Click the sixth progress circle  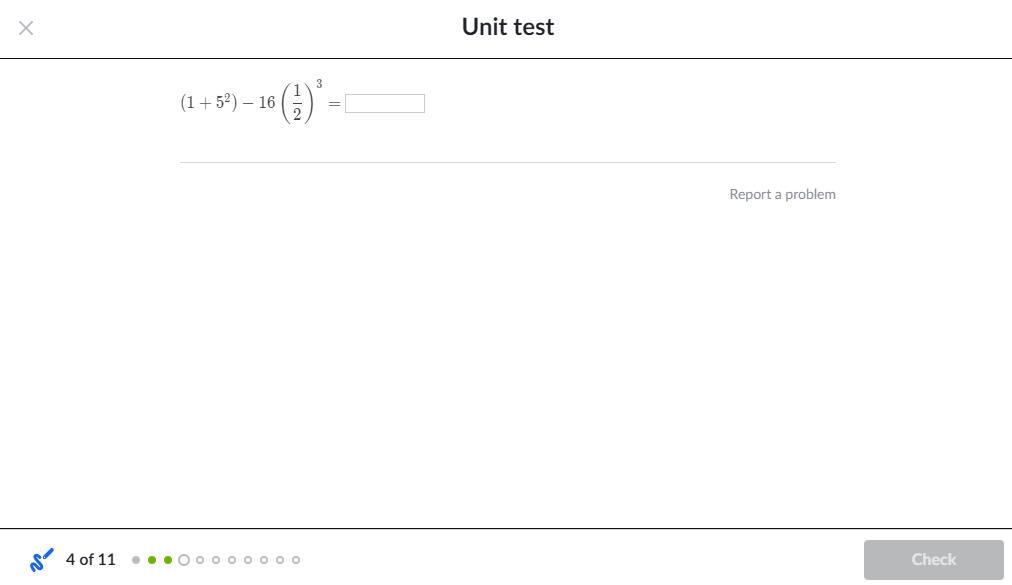pos(216,560)
